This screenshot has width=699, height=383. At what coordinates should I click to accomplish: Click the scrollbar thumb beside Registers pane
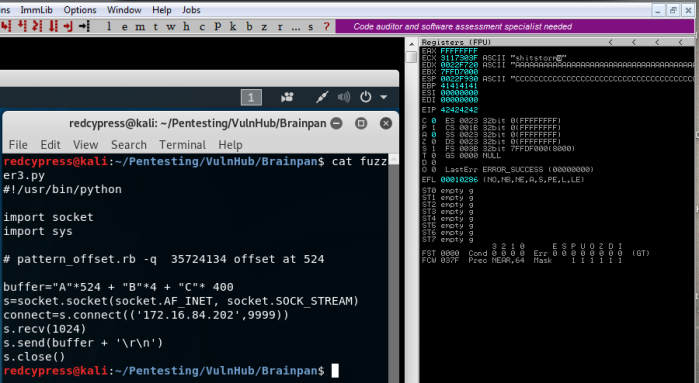(412, 57)
